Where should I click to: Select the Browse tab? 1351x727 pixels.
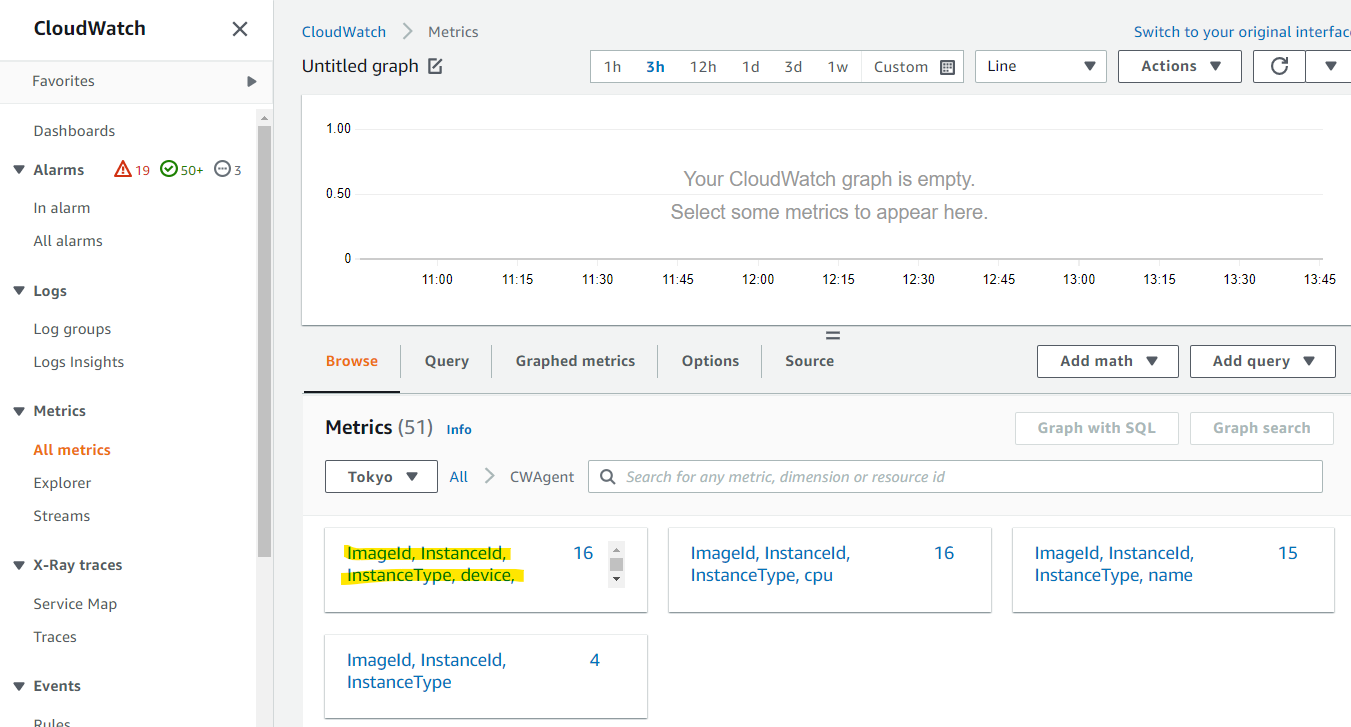[352, 361]
